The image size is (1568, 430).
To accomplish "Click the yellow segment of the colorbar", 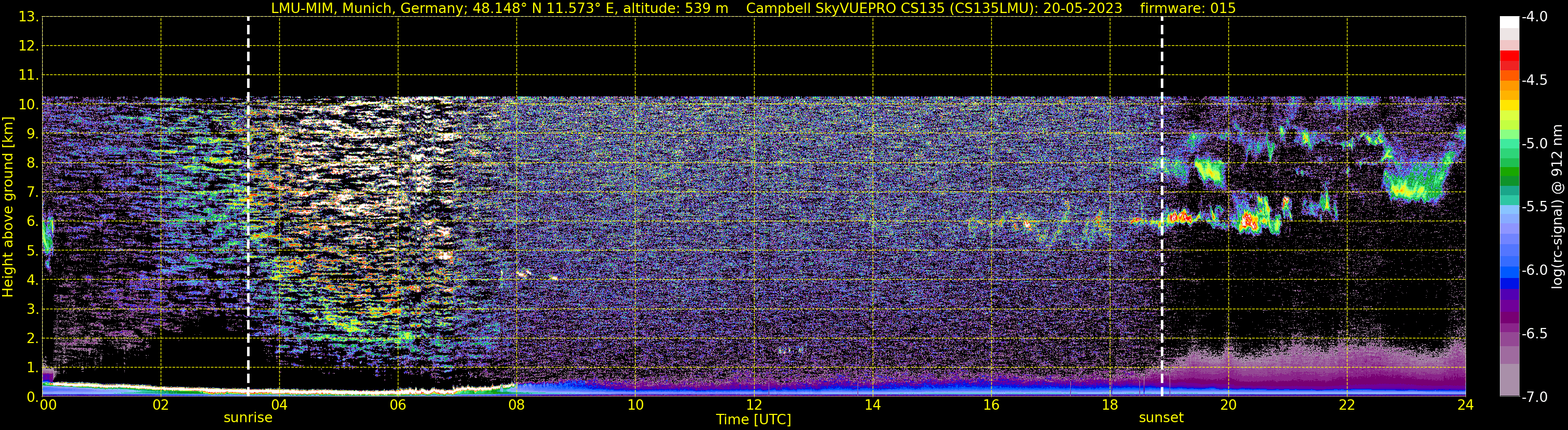I will [1509, 105].
